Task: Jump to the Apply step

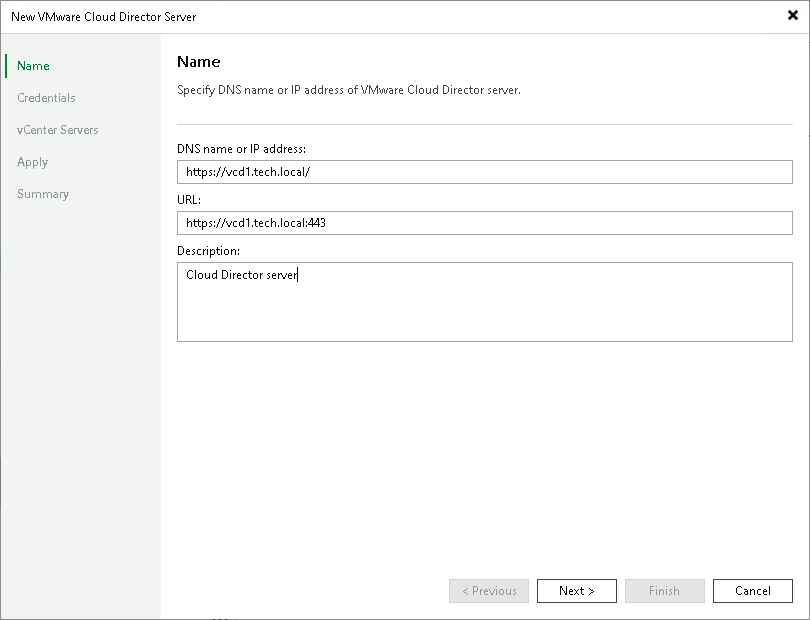Action: point(33,162)
